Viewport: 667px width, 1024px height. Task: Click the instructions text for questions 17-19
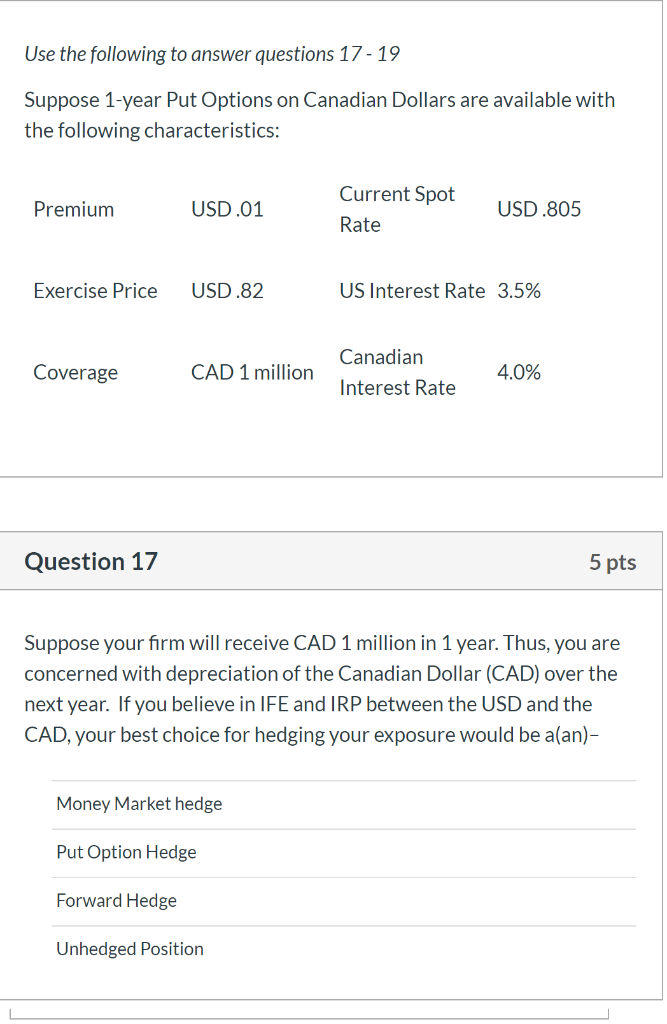coord(213,54)
